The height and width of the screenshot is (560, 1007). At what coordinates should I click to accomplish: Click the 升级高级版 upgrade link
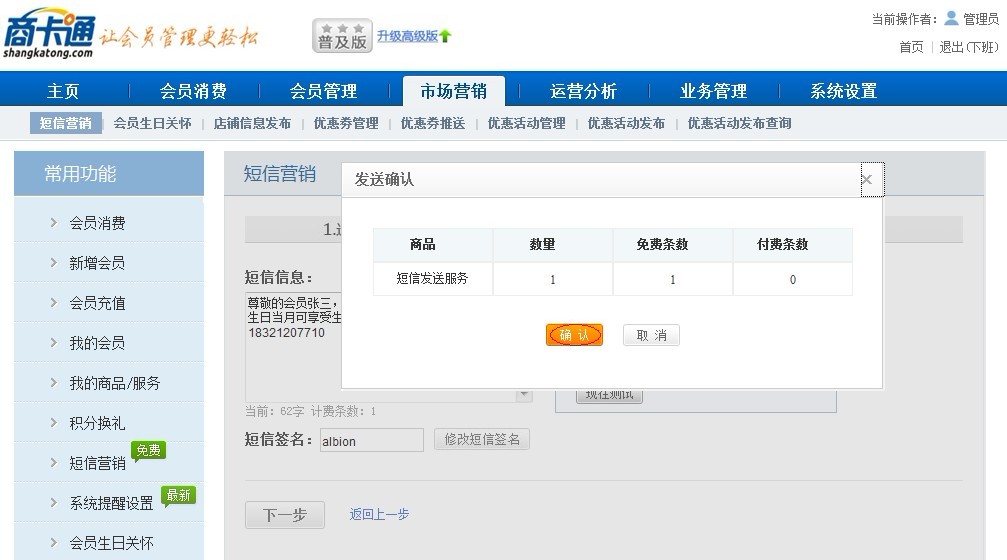pyautogui.click(x=407, y=36)
